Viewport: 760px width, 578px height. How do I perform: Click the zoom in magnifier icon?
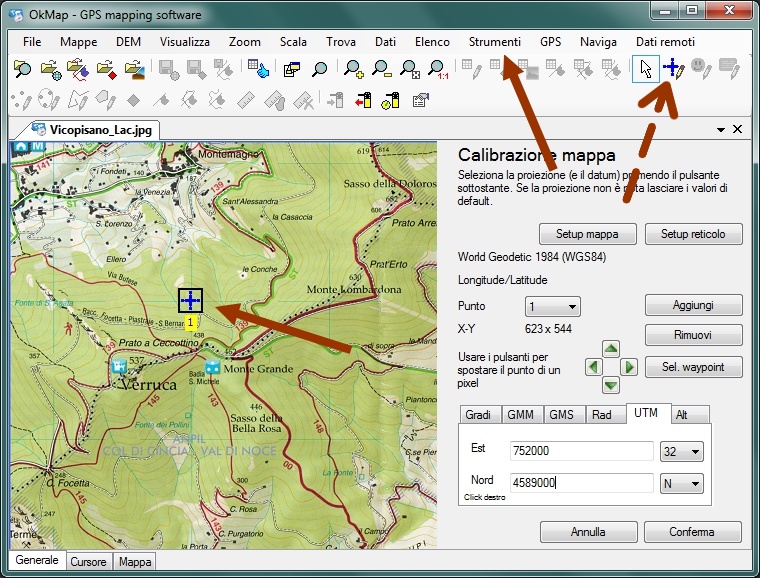[353, 69]
